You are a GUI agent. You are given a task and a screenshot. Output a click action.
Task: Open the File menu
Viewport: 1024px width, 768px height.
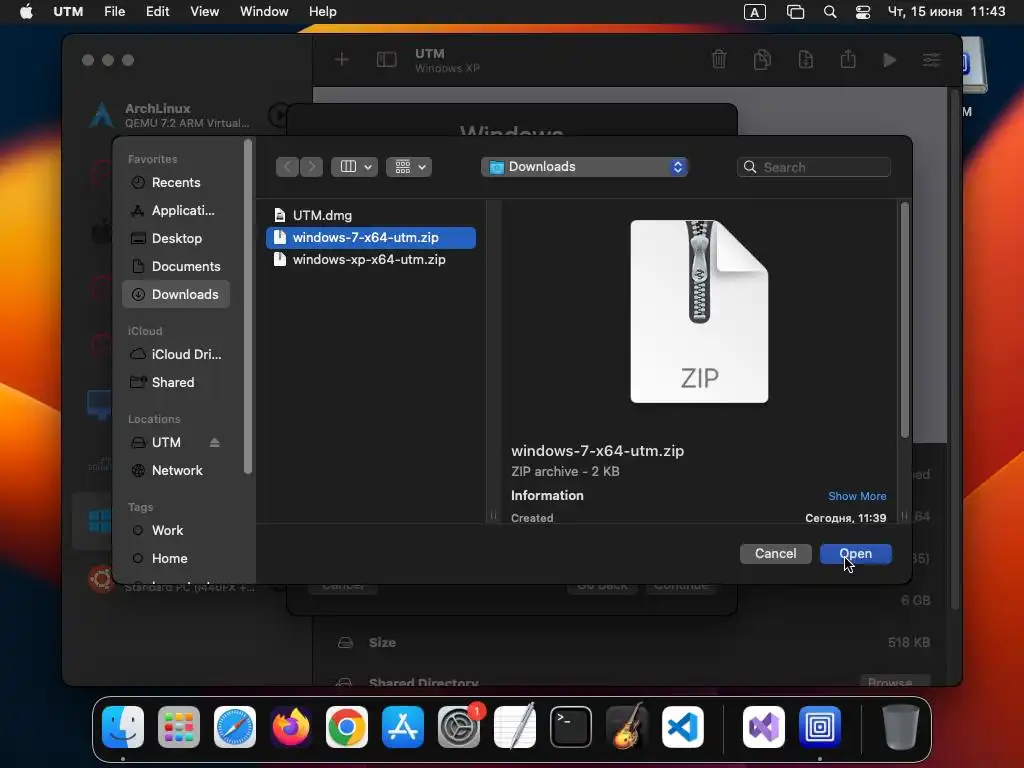click(x=114, y=12)
